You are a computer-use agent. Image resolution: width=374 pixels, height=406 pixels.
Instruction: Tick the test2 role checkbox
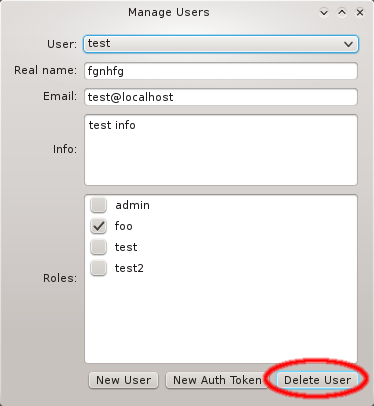pos(98,268)
